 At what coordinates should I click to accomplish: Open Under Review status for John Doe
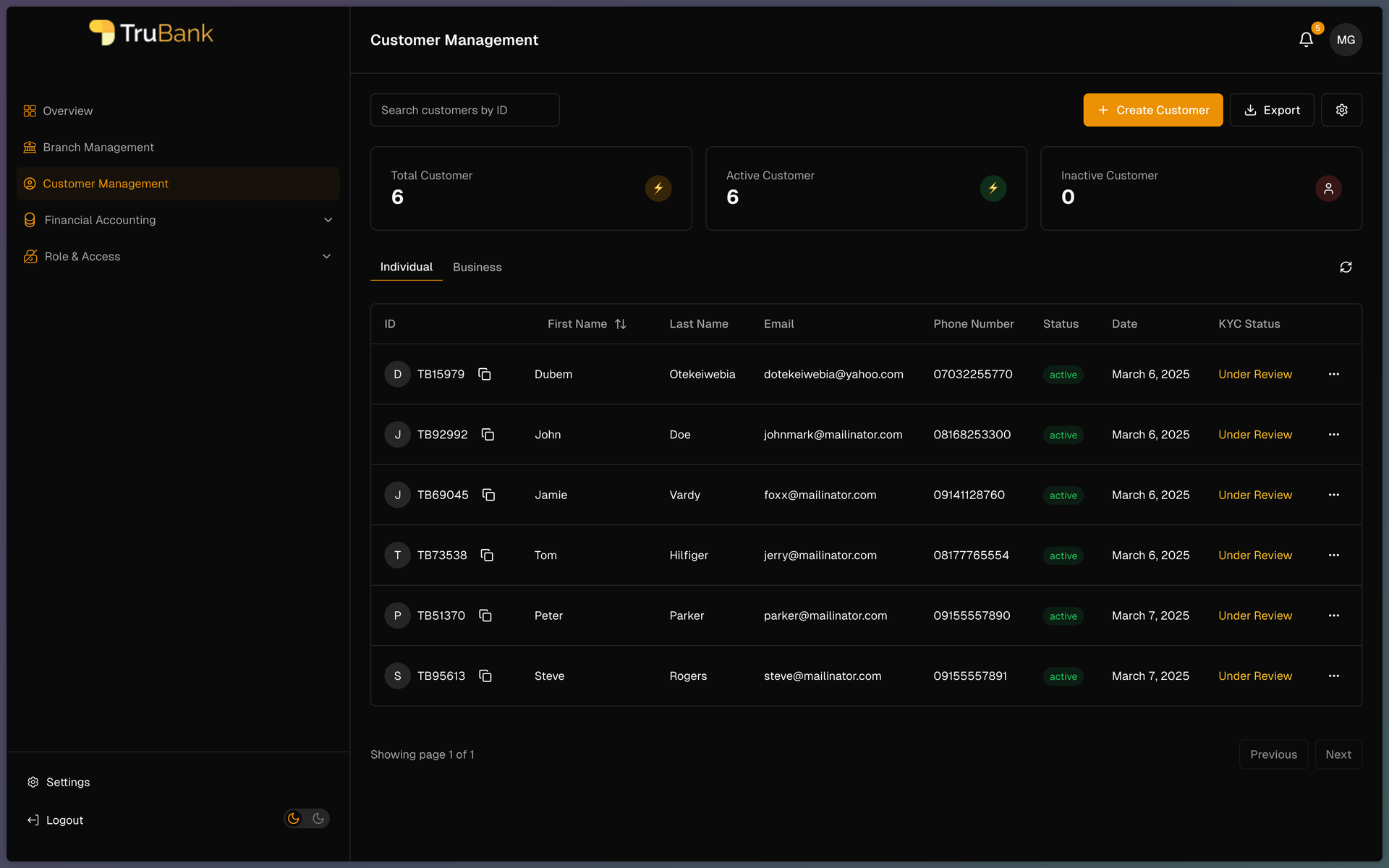pyautogui.click(x=1254, y=434)
